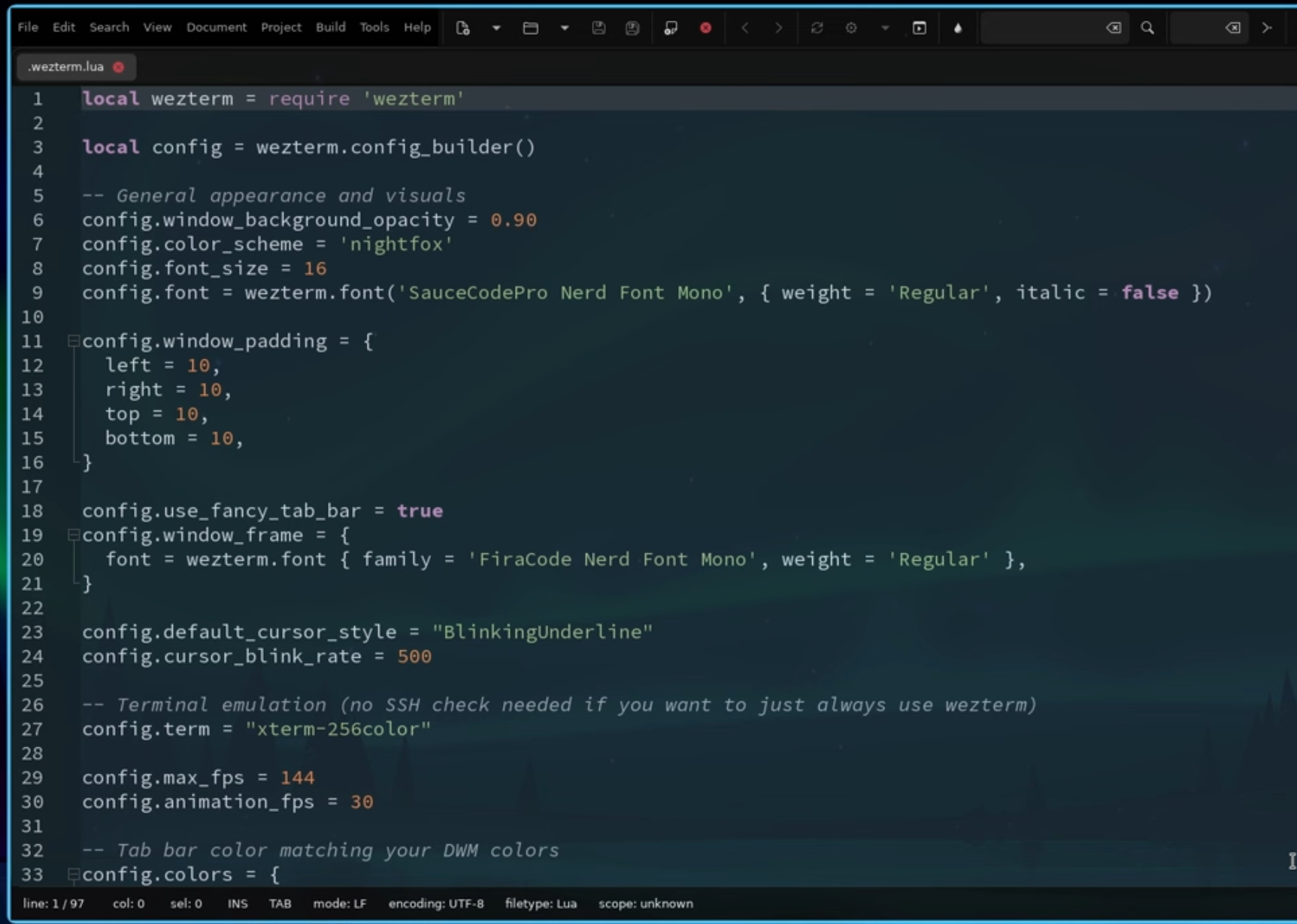Image resolution: width=1297 pixels, height=924 pixels.
Task: Open the Document menu
Action: [x=217, y=27]
